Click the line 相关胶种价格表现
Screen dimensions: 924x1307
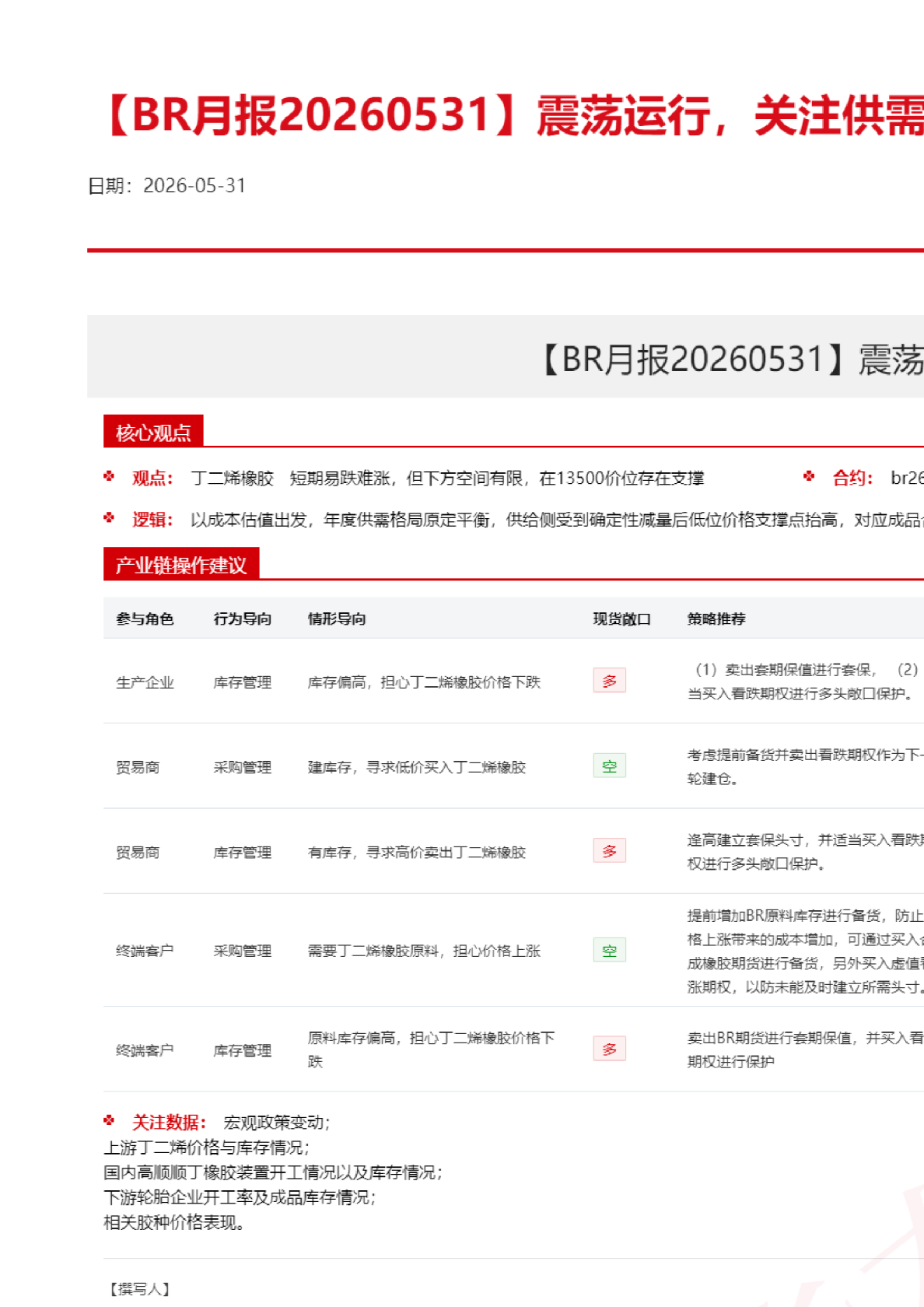click(174, 1222)
